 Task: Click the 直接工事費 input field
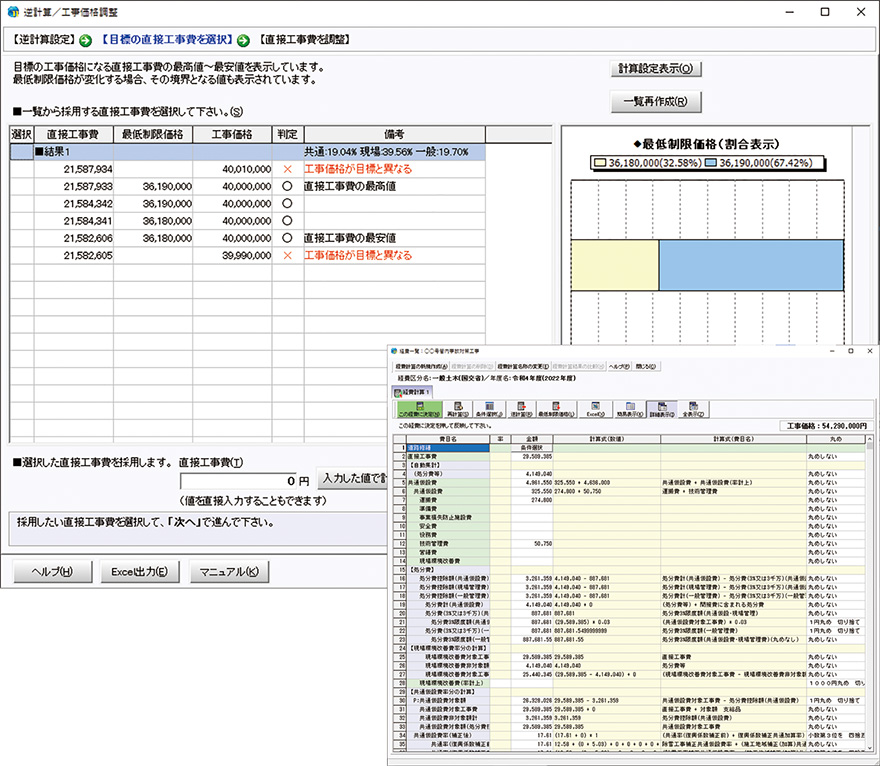tap(244, 480)
